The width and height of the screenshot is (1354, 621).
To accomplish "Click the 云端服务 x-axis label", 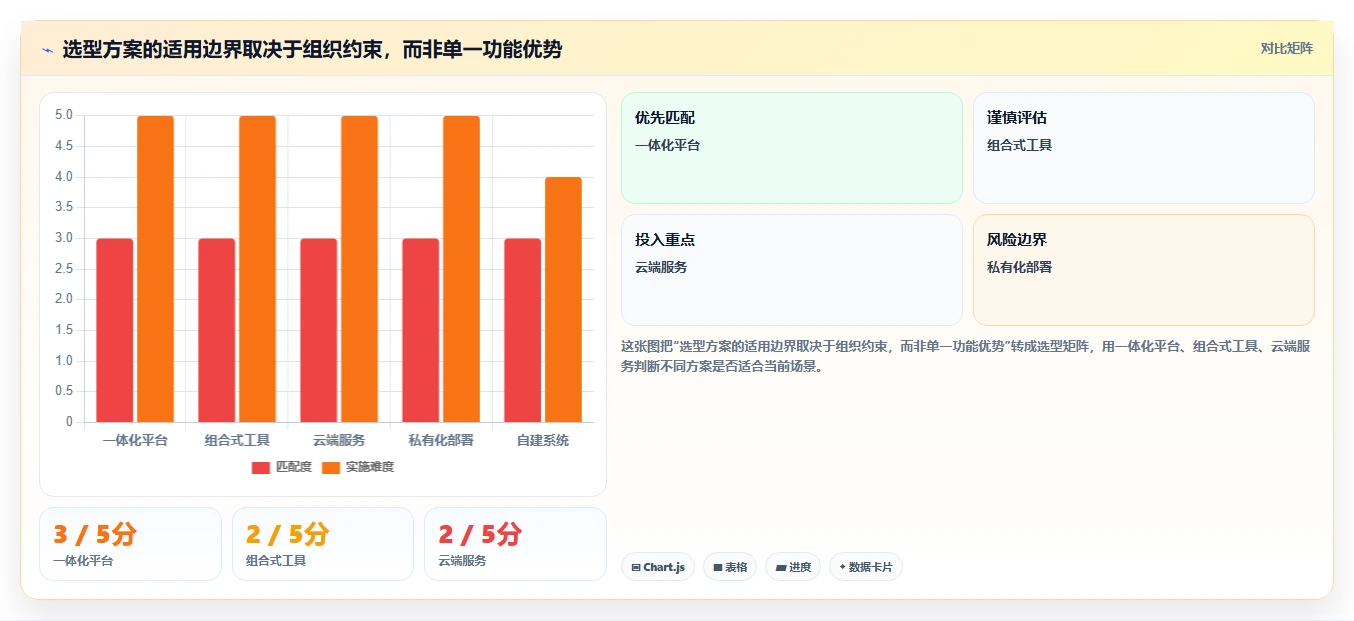I will click(339, 440).
